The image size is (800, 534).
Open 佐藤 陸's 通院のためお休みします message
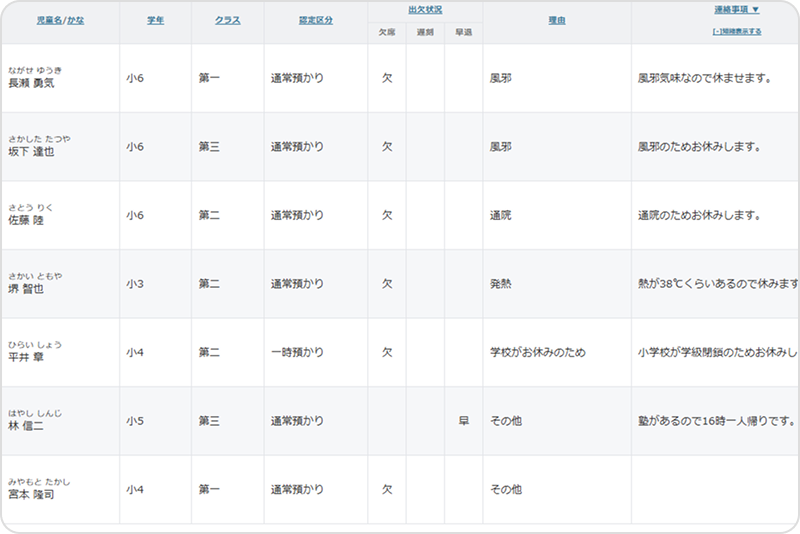coord(699,215)
